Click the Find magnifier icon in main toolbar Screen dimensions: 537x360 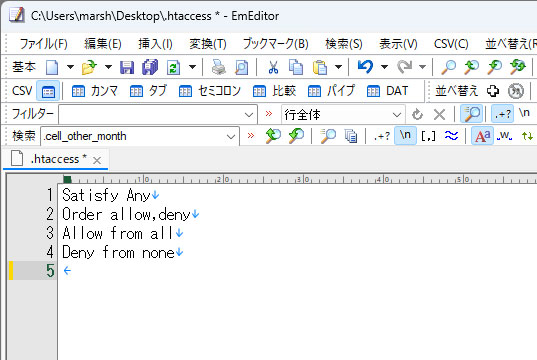(x=449, y=67)
